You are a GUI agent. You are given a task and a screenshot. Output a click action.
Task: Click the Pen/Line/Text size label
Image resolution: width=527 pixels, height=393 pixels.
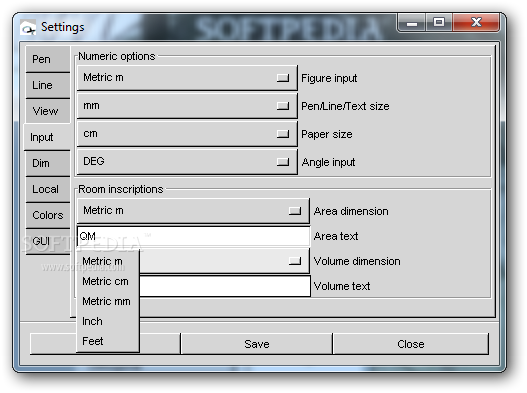(345, 106)
